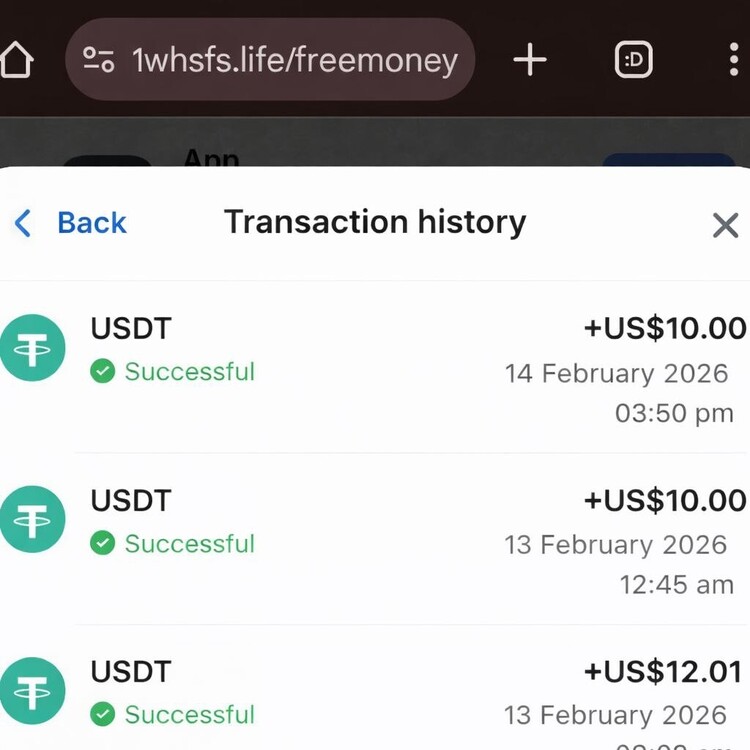Viewport: 750px width, 750px height.
Task: Select the +US$10.00 amount dated 14 February
Action: [664, 328]
